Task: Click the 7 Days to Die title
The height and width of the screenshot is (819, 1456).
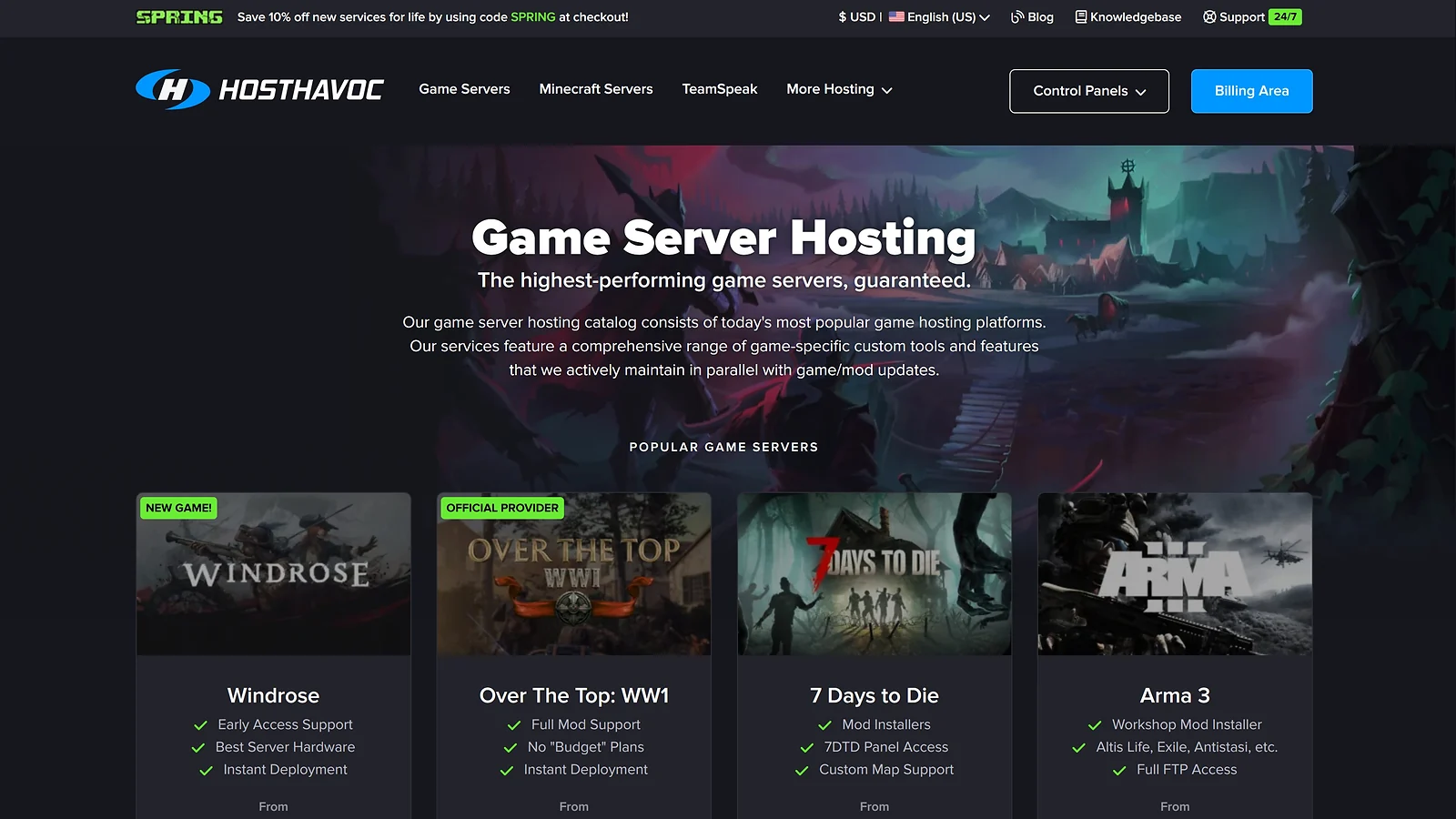Action: click(x=875, y=695)
